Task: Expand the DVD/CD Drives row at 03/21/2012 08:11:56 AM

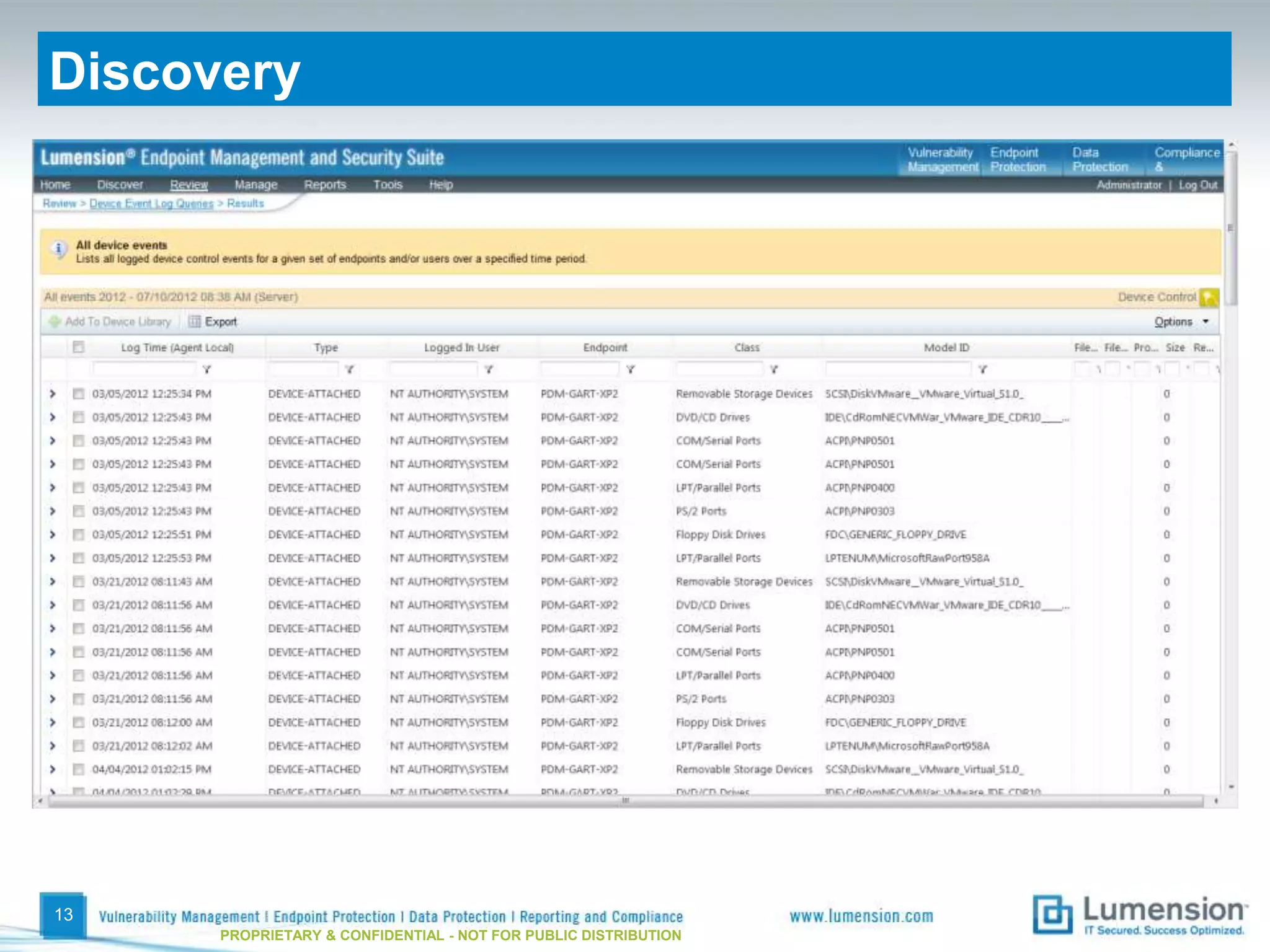Action: pyautogui.click(x=53, y=605)
